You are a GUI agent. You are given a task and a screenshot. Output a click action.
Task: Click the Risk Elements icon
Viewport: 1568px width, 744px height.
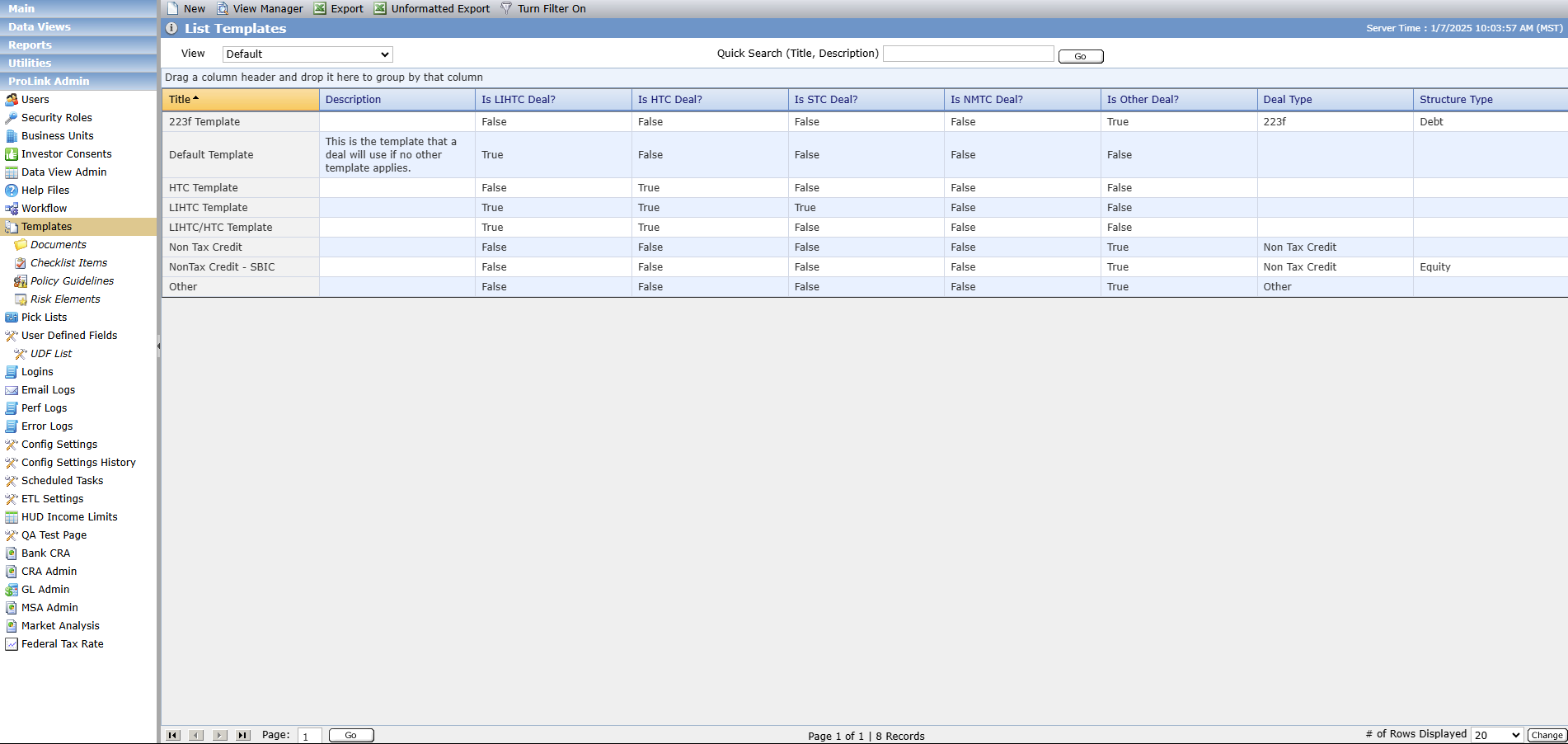point(21,299)
